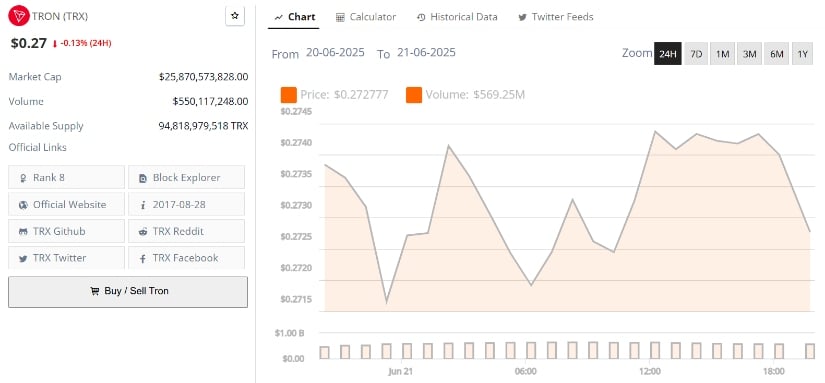Click the Rank 8 badge

pos(66,177)
